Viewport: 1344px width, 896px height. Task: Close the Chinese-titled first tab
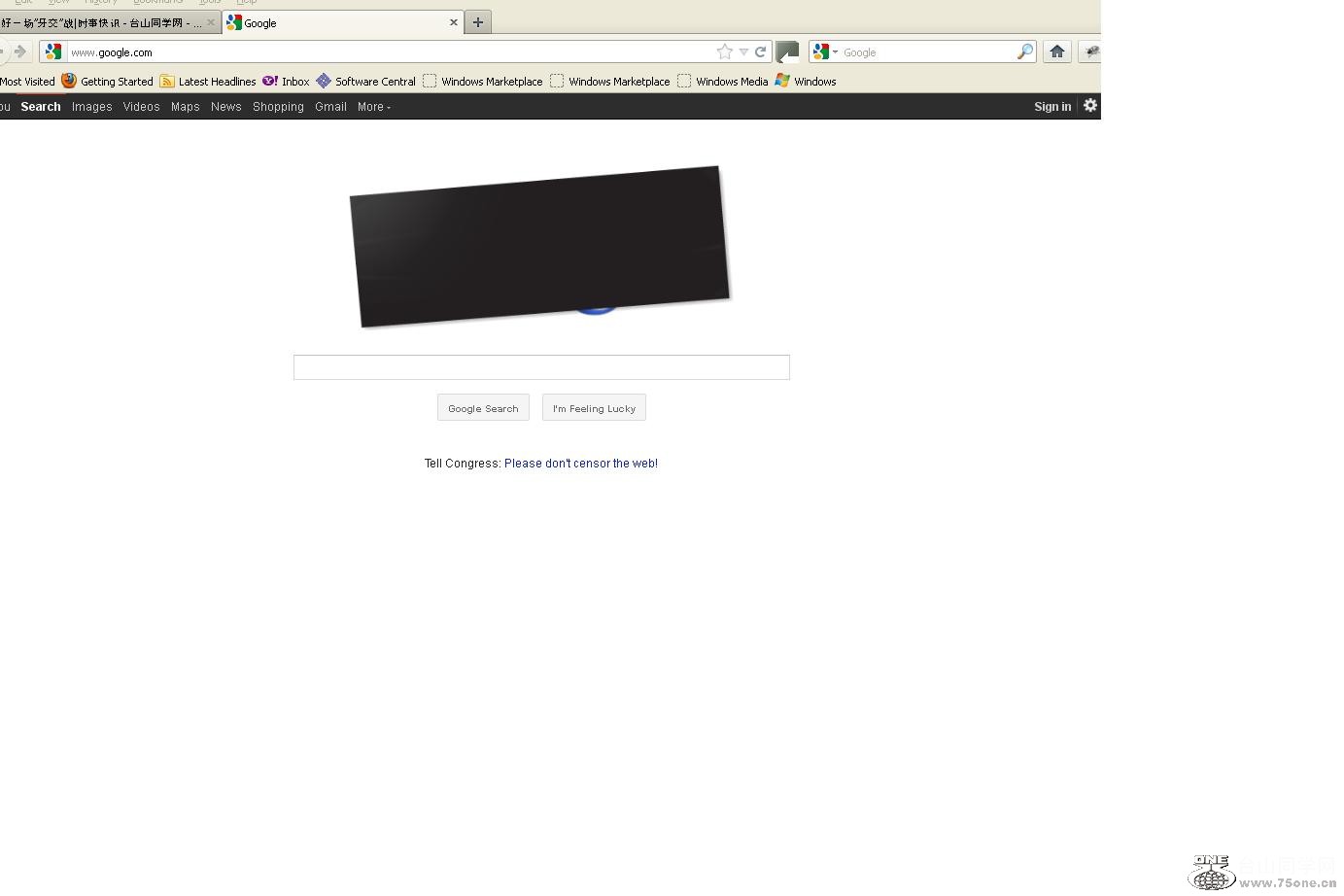tap(211, 22)
